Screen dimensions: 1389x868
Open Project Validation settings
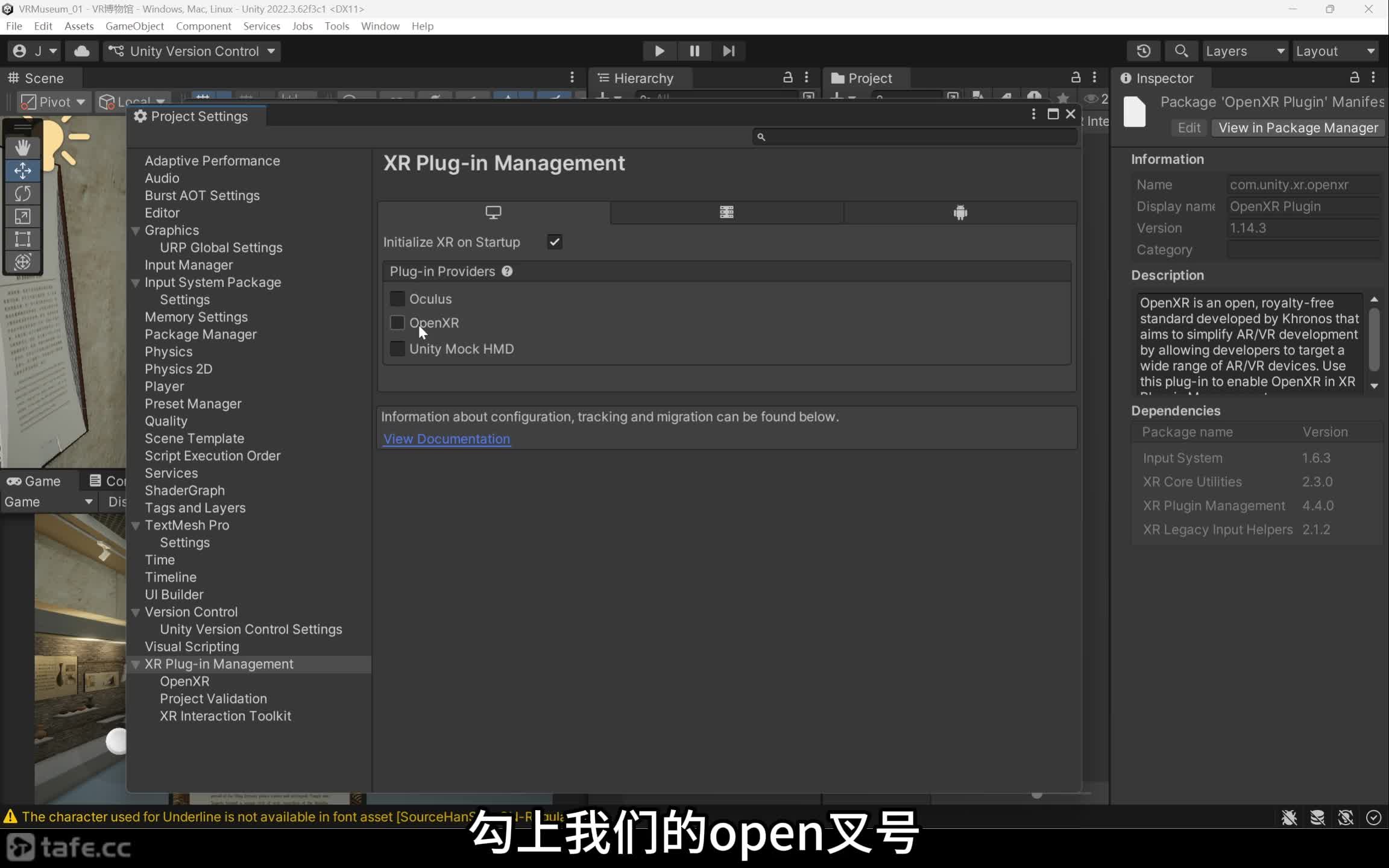pos(213,699)
